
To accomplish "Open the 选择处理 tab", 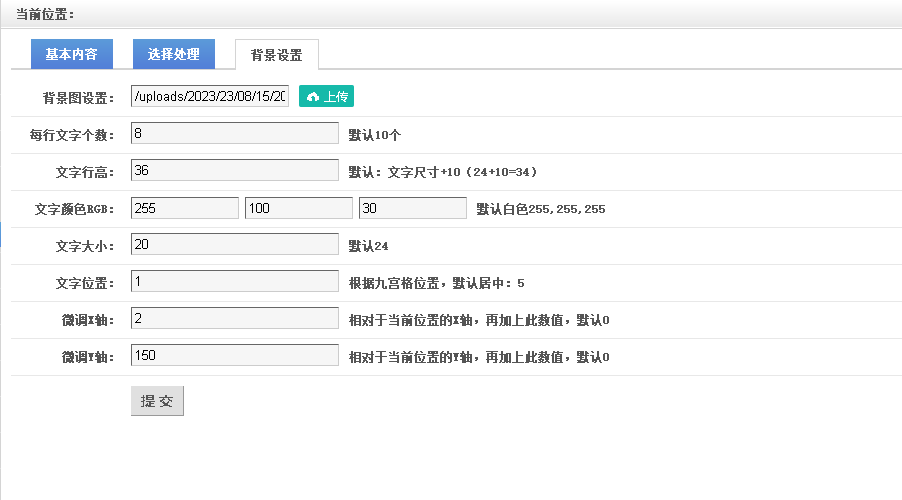I will click(174, 54).
